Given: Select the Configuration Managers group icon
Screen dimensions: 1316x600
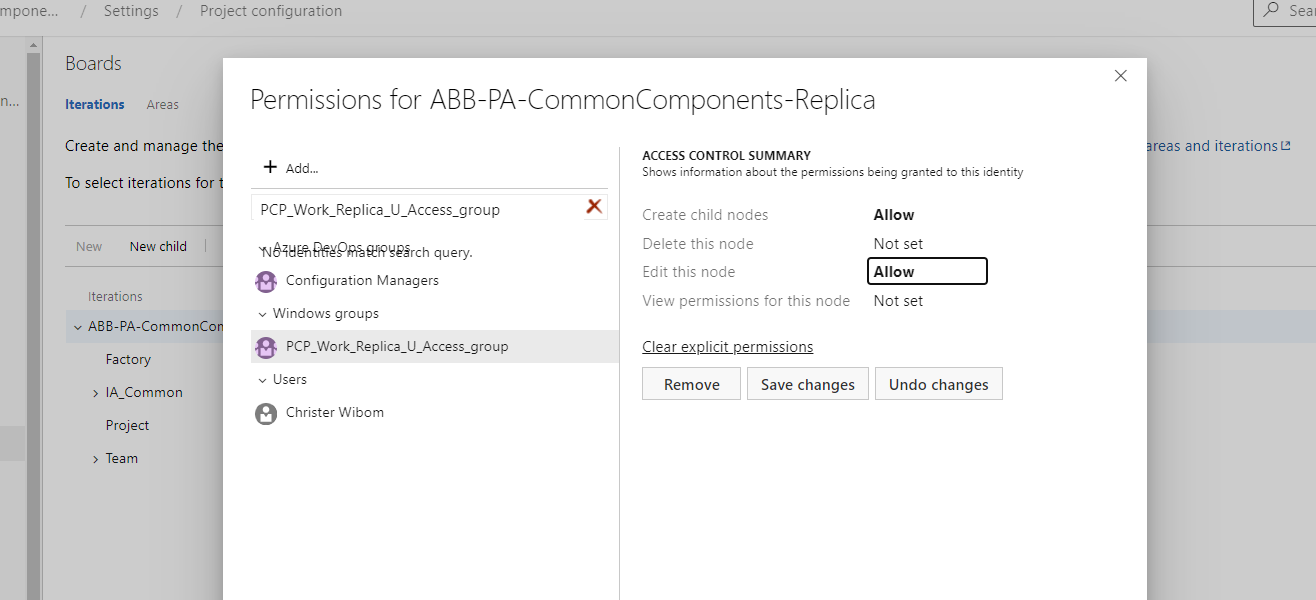Looking at the screenshot, I should 266,281.
